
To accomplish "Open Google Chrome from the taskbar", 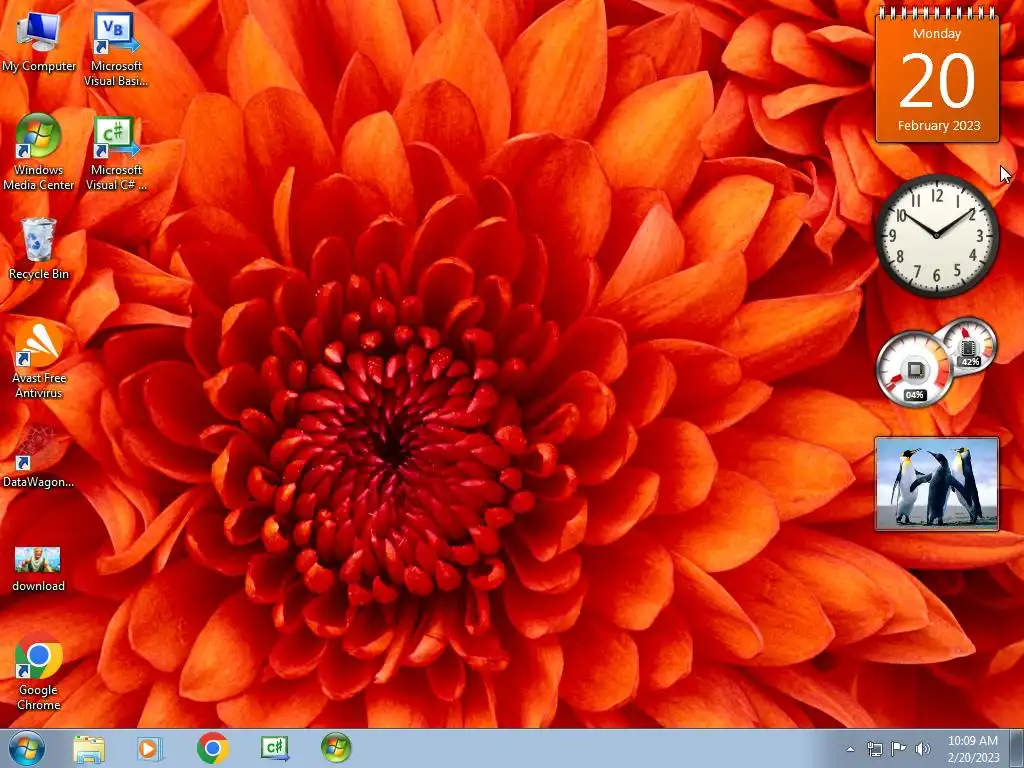I will tap(212, 748).
